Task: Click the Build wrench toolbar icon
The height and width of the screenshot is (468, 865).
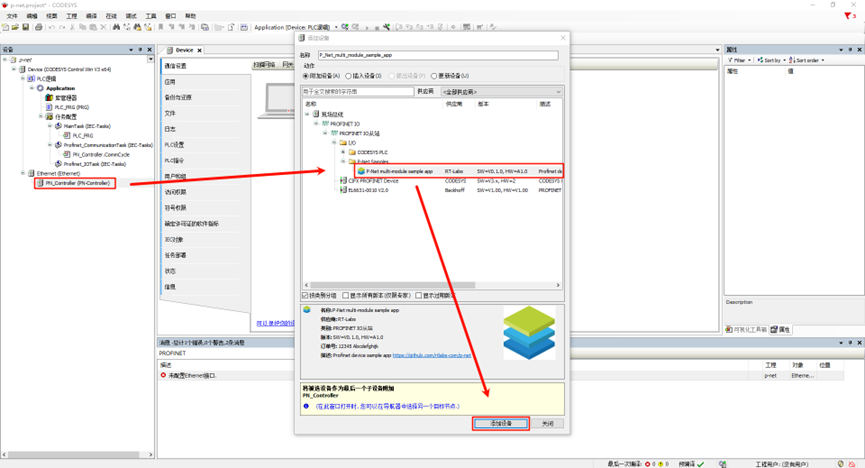Action: [387, 27]
